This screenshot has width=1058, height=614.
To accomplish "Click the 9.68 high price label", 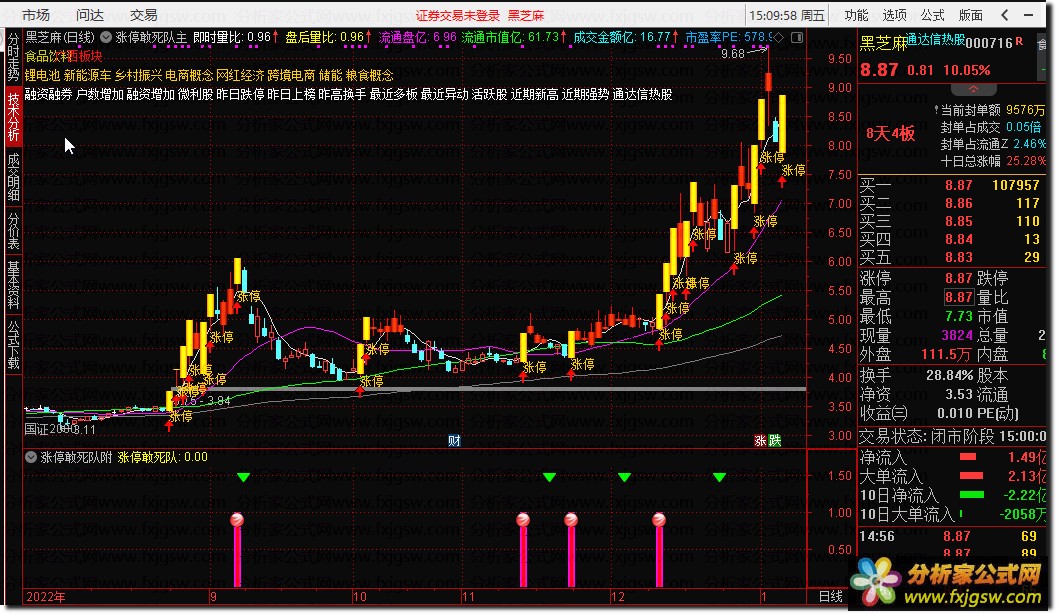I will (732, 54).
